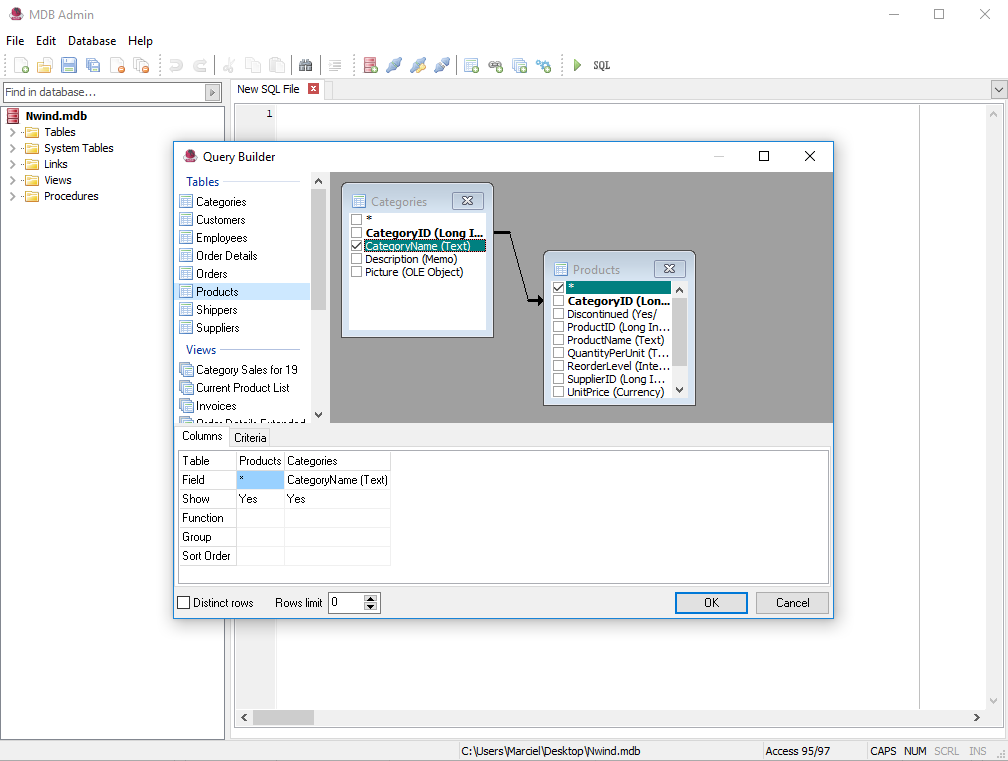
Task: Cancel the Query Builder dialog
Action: [x=791, y=602]
